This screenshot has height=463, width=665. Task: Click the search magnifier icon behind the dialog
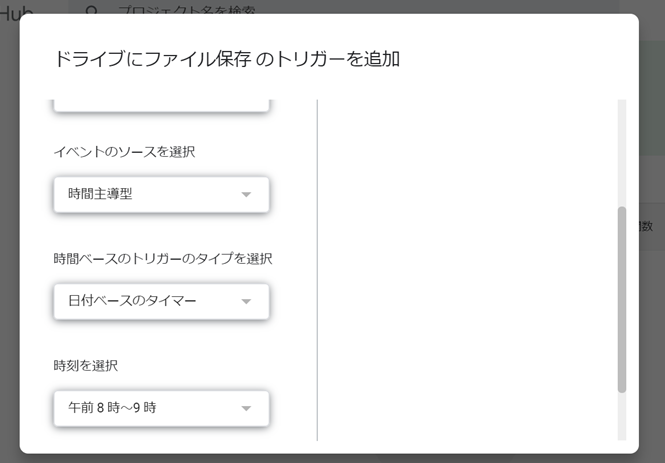(x=92, y=10)
